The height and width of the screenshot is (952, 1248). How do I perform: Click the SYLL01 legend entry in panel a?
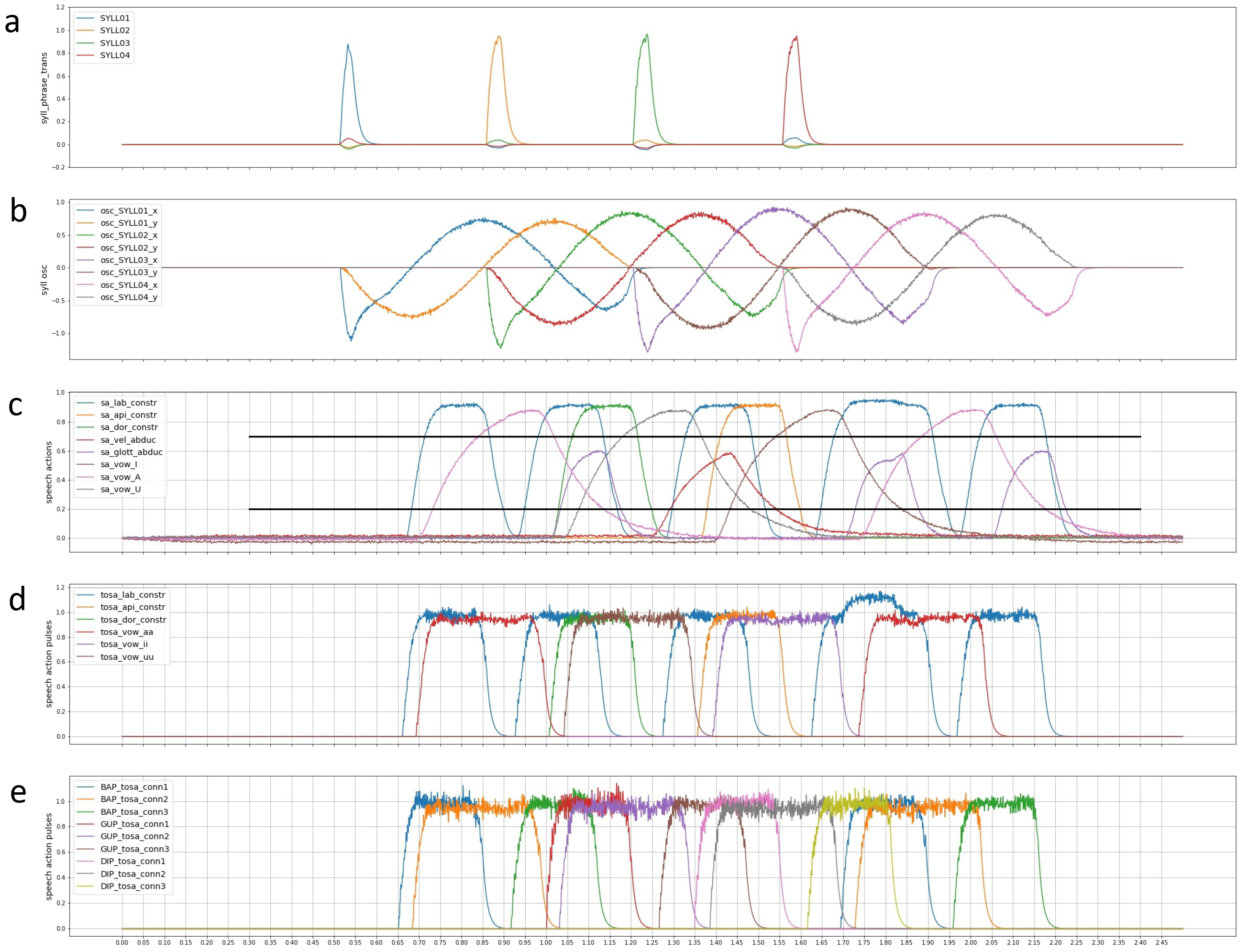(x=114, y=18)
